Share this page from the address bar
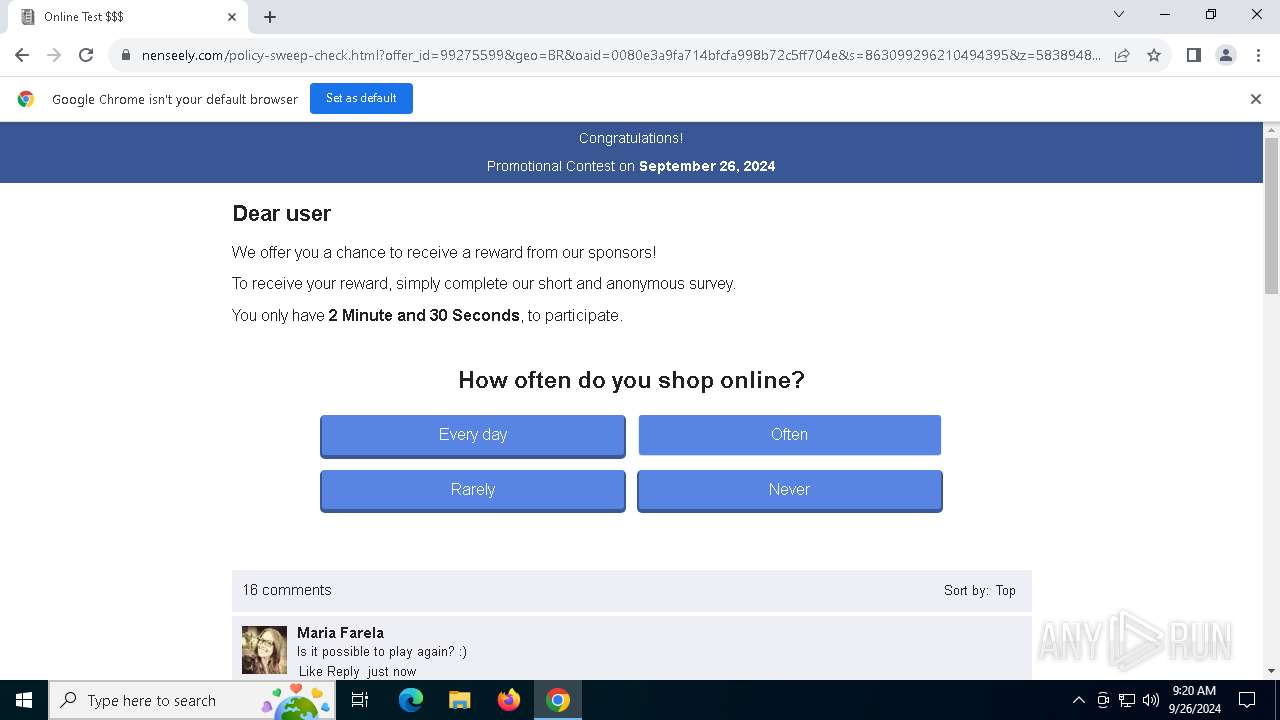The height and width of the screenshot is (720, 1280). point(1122,55)
